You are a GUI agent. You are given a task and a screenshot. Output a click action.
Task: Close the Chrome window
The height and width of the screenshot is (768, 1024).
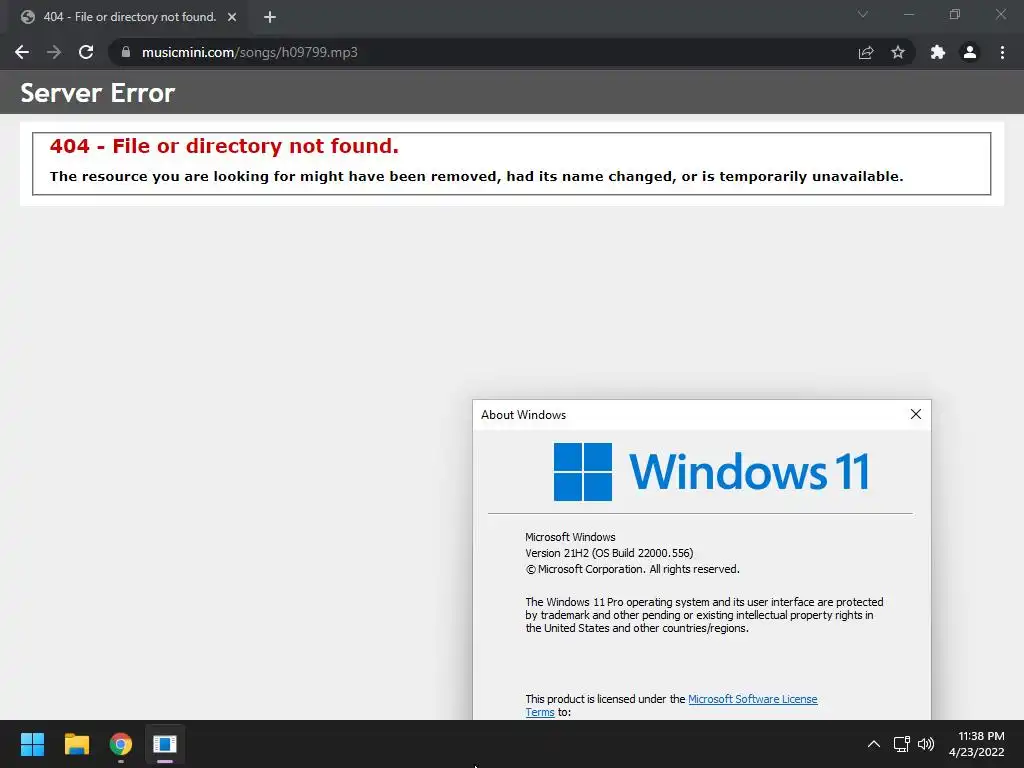coord(1000,14)
